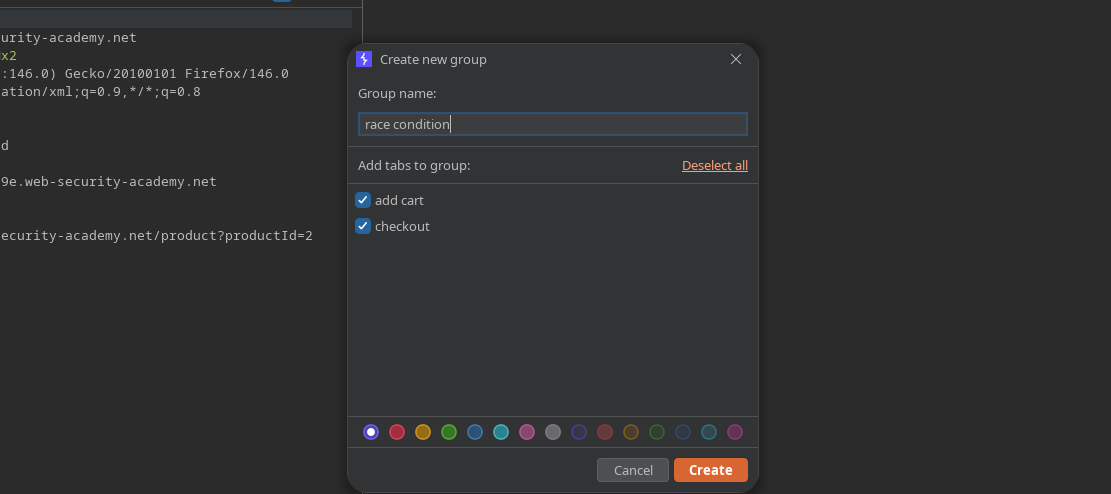Pick the bright green group color
This screenshot has height=494, width=1111.
[449, 432]
